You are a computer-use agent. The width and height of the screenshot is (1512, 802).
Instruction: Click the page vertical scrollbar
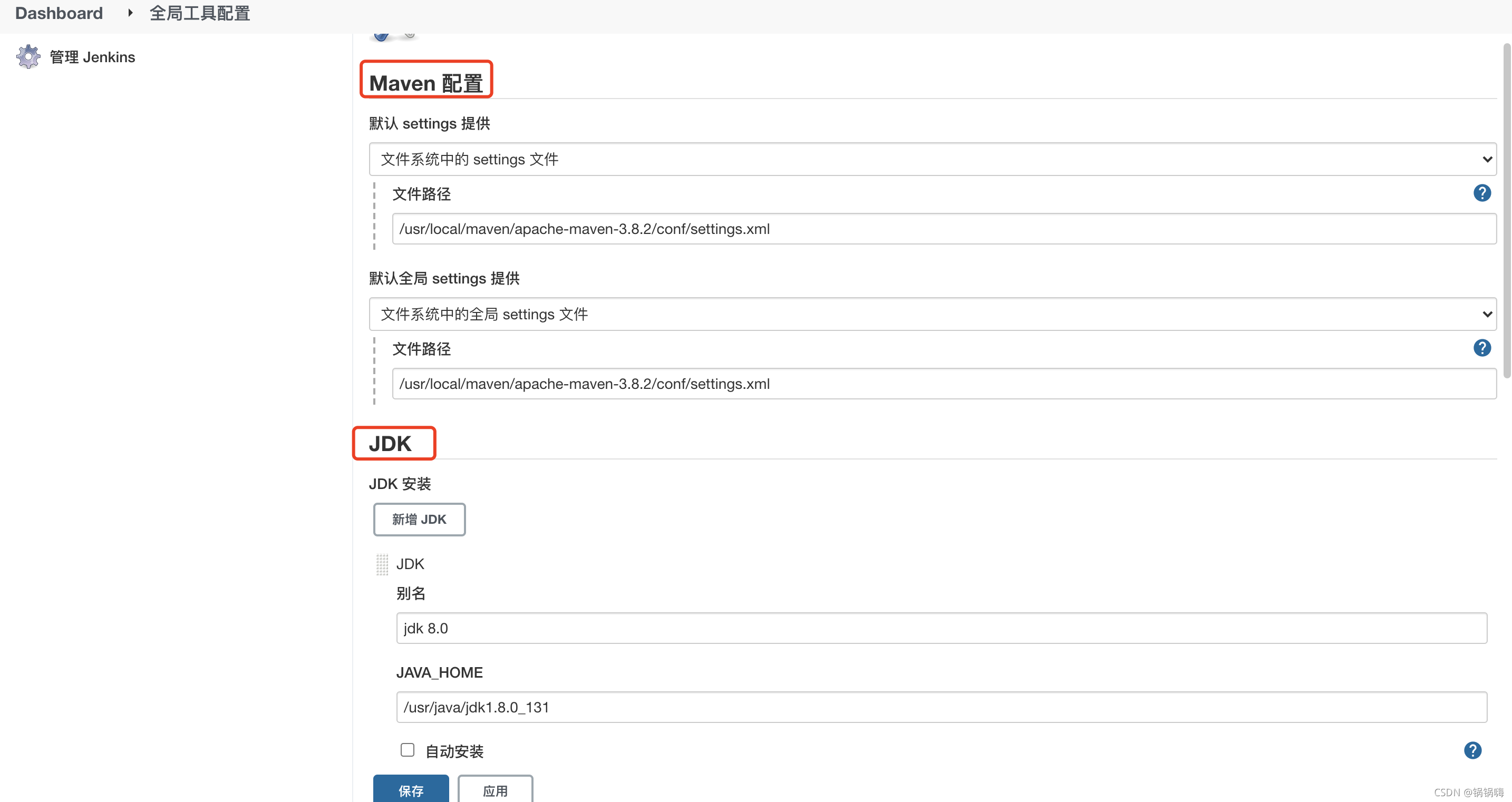[x=1507, y=211]
